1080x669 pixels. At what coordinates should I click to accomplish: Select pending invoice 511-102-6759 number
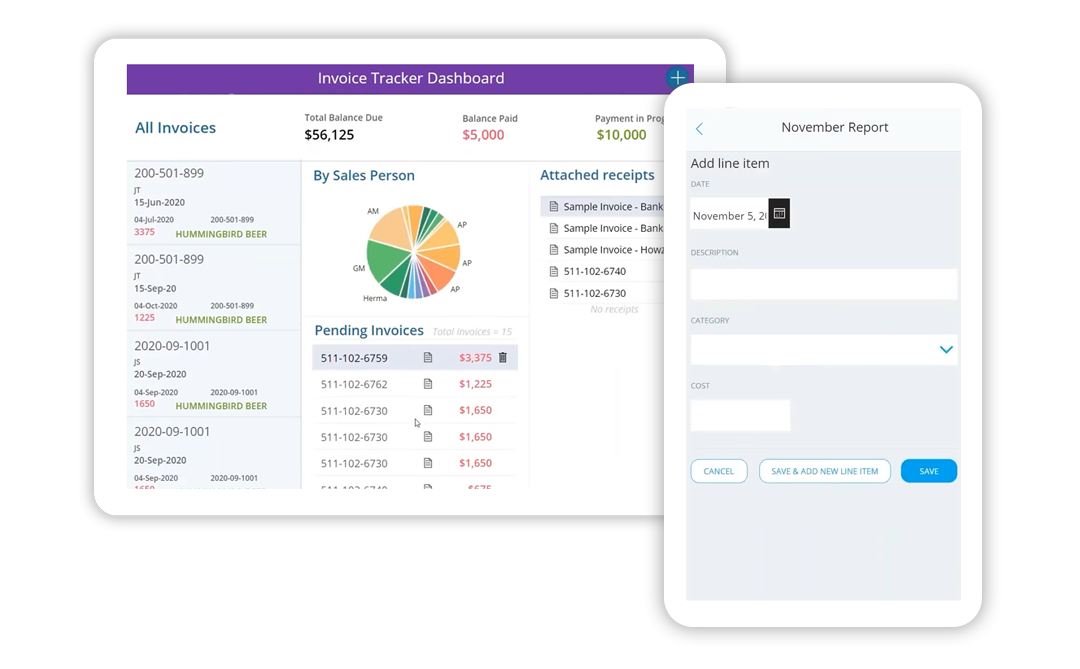354,358
